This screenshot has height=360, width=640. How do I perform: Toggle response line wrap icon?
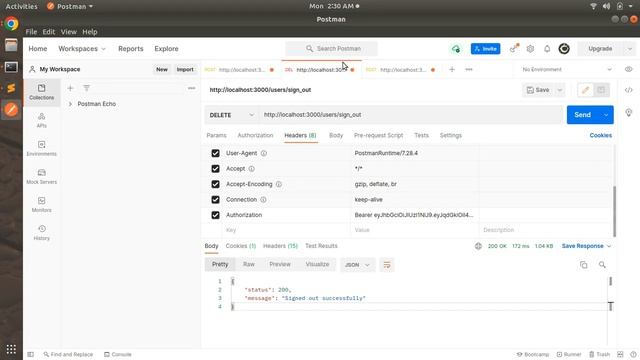pyautogui.click(x=387, y=265)
